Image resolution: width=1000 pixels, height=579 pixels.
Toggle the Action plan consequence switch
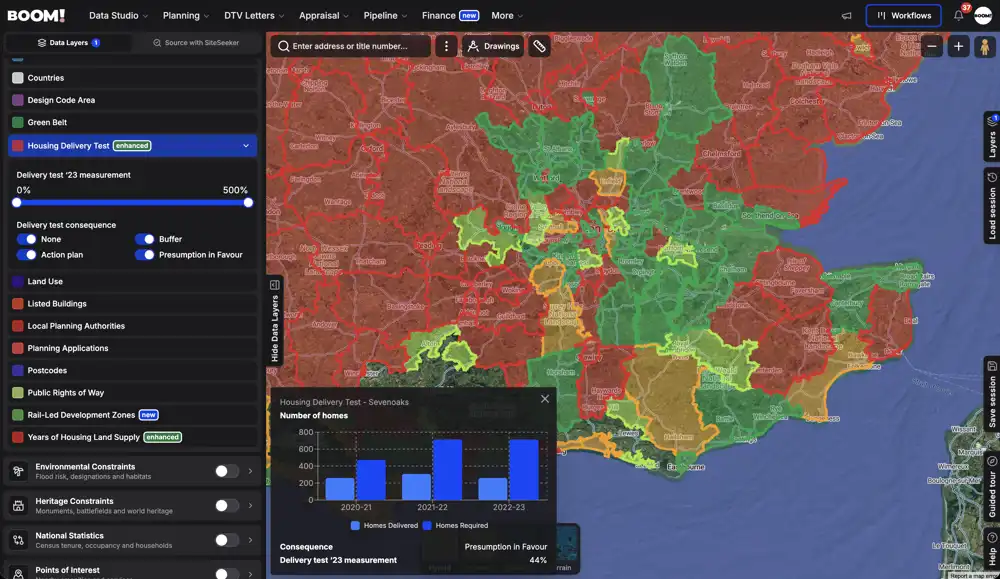(26, 254)
